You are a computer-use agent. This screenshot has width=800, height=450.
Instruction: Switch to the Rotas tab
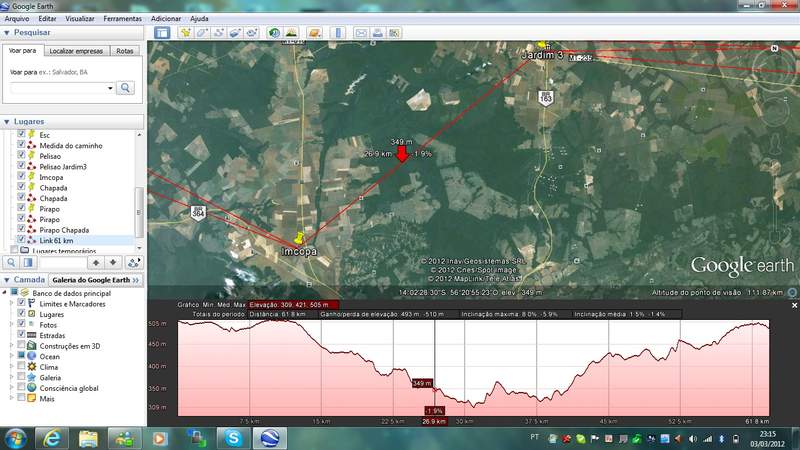pyautogui.click(x=124, y=51)
